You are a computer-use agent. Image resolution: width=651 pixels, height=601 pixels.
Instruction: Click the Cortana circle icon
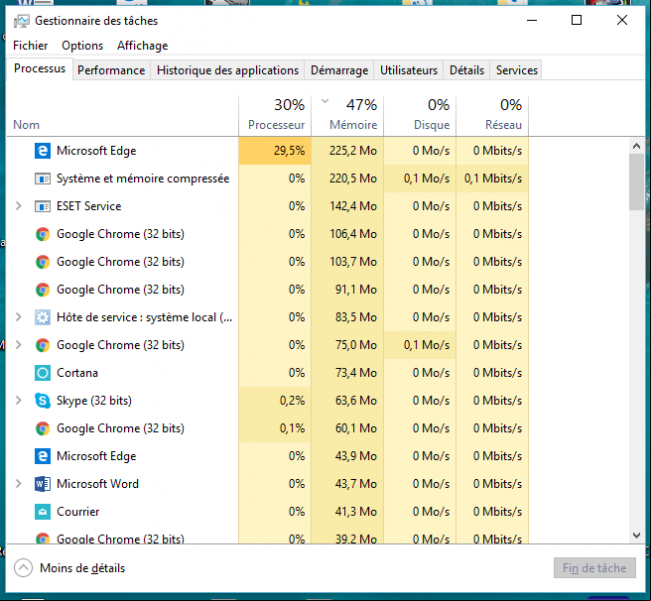click(x=42, y=373)
